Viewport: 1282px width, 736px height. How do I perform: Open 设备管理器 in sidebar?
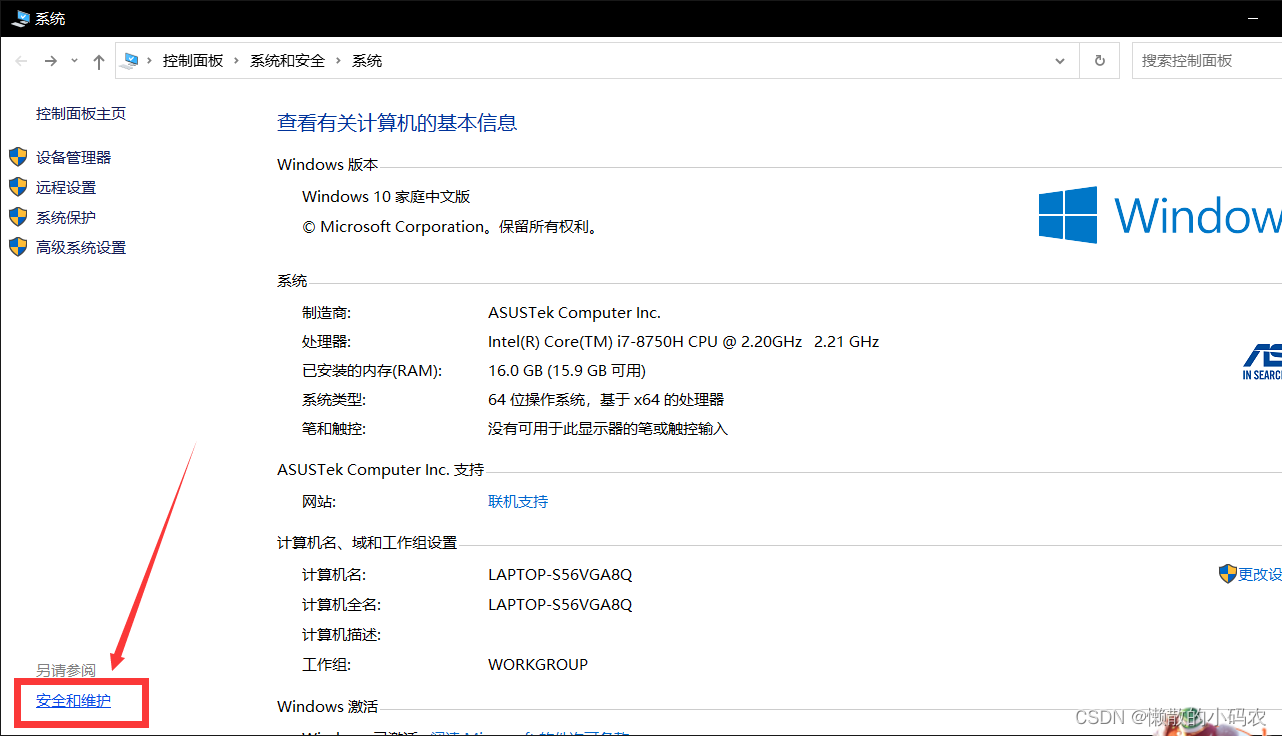coord(74,157)
